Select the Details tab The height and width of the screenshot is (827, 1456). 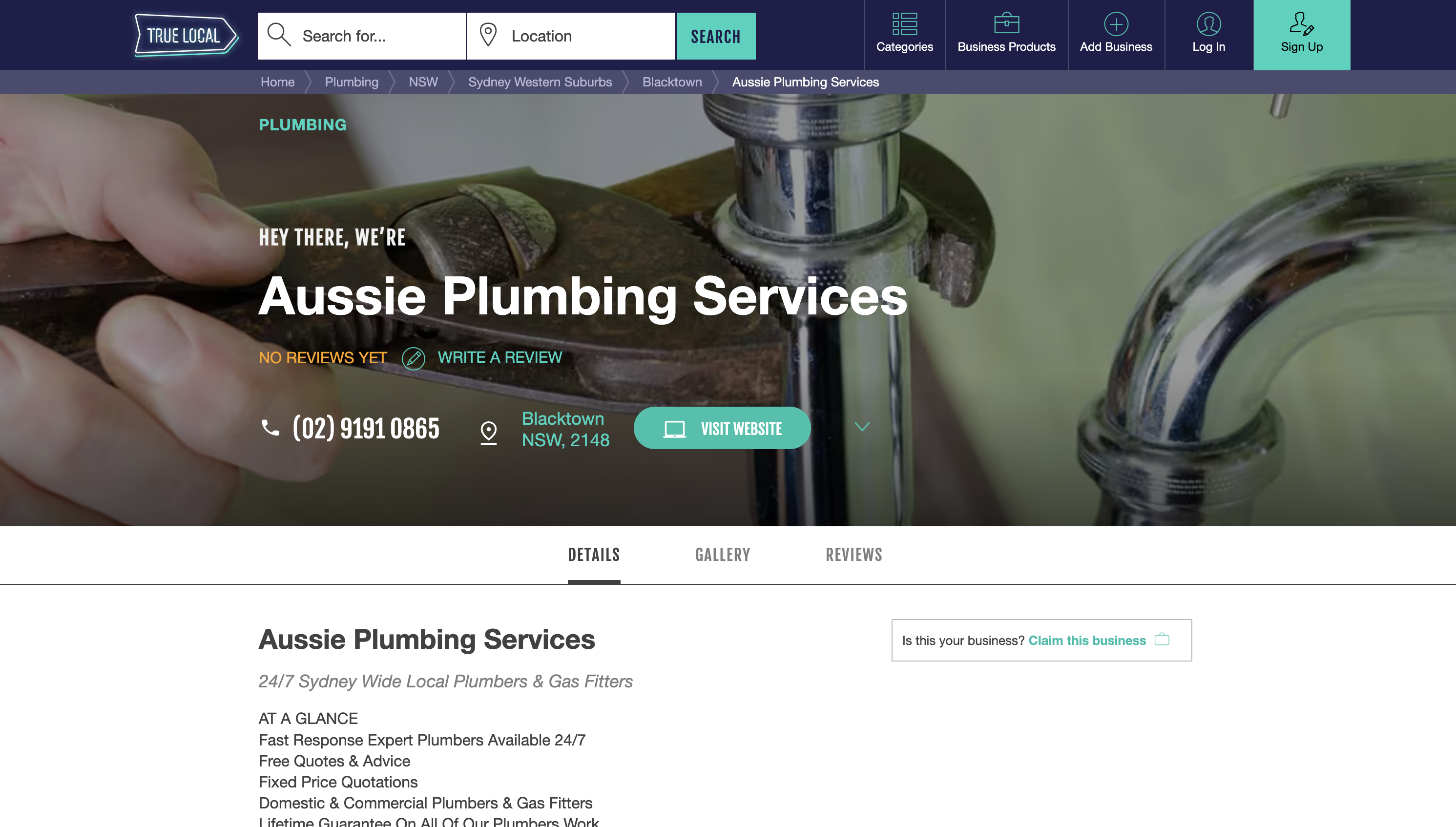click(x=594, y=555)
